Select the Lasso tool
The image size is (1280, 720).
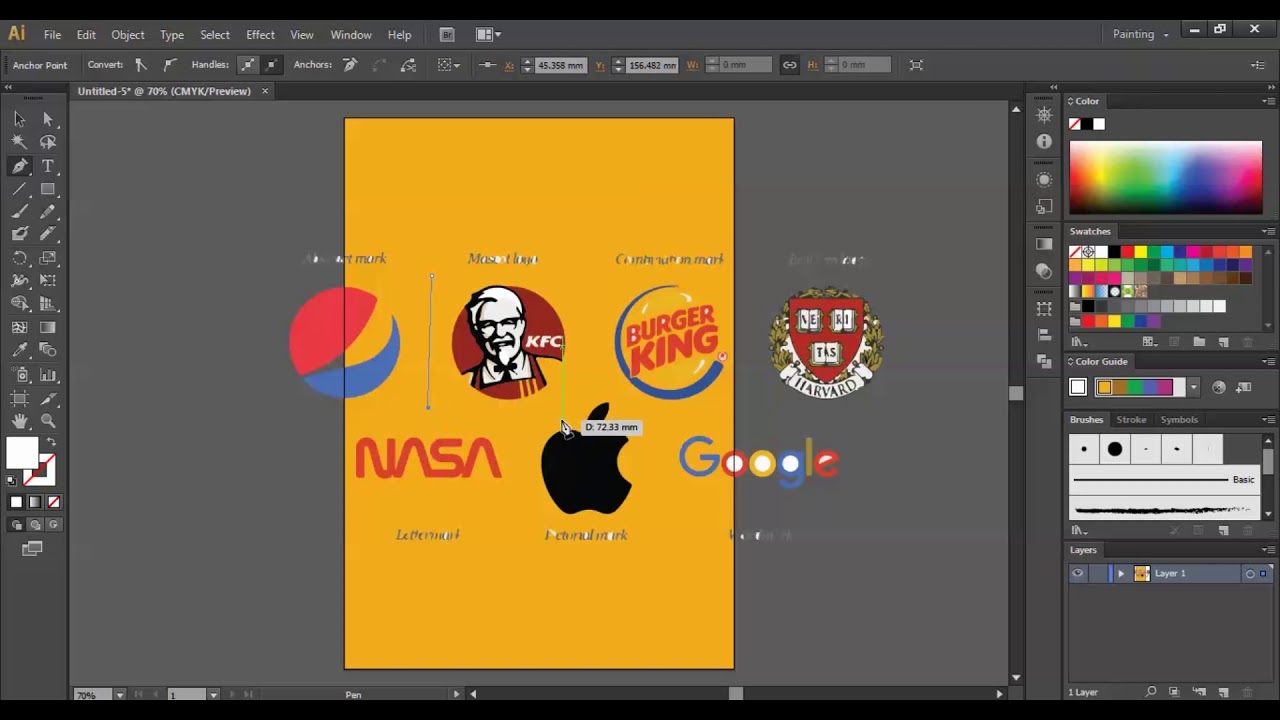[x=47, y=142]
